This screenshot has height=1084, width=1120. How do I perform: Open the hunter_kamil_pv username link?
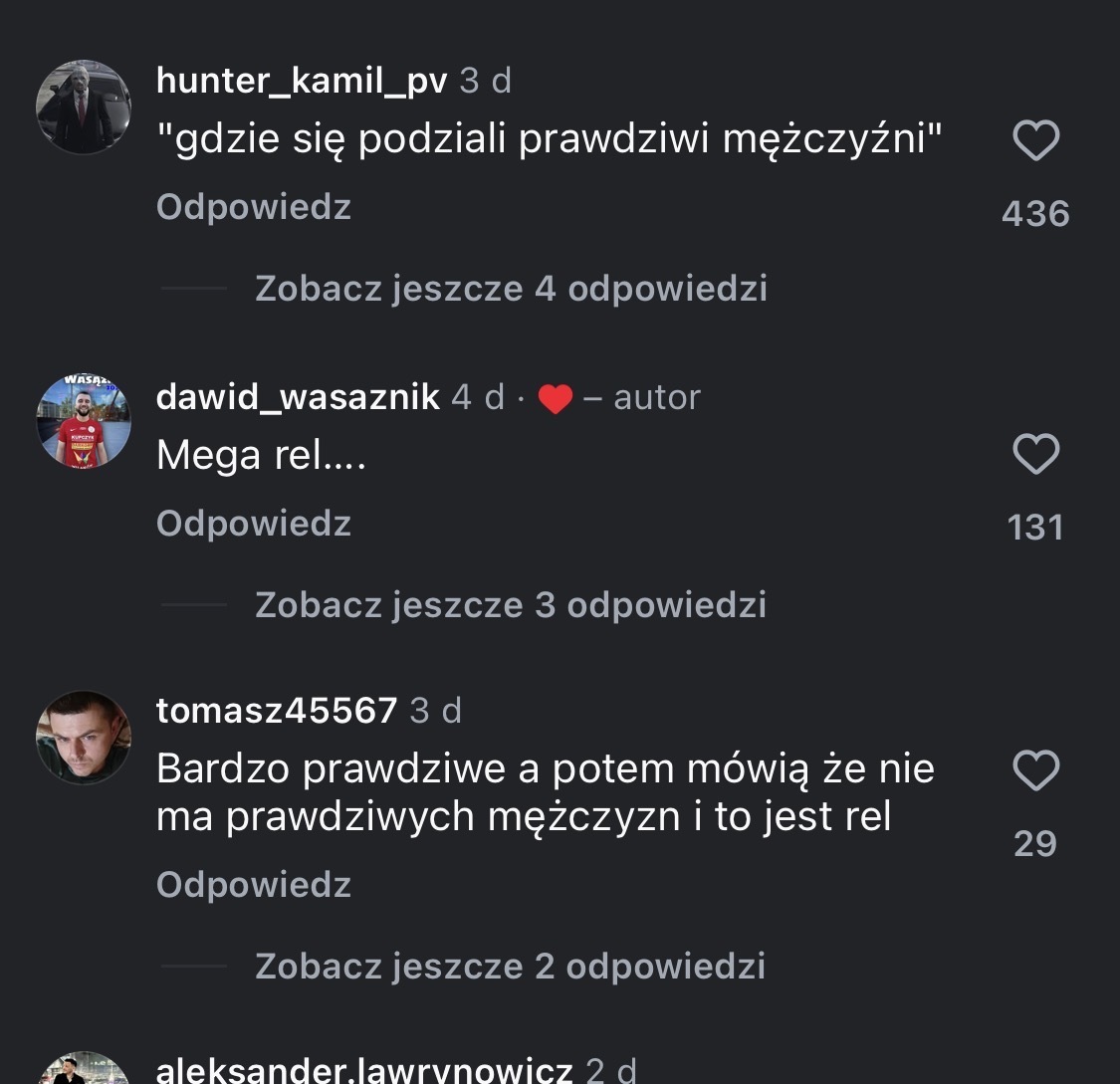(302, 82)
